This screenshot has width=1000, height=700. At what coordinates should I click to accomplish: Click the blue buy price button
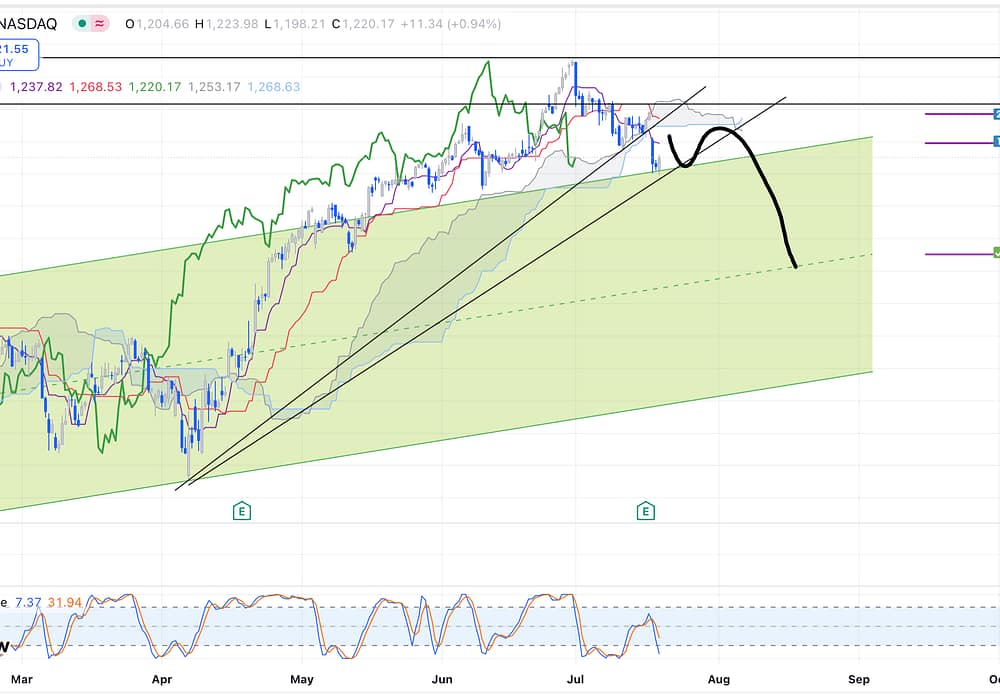point(17,54)
